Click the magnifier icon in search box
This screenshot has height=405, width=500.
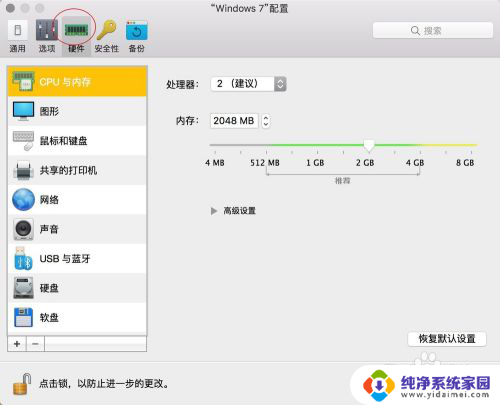click(415, 31)
